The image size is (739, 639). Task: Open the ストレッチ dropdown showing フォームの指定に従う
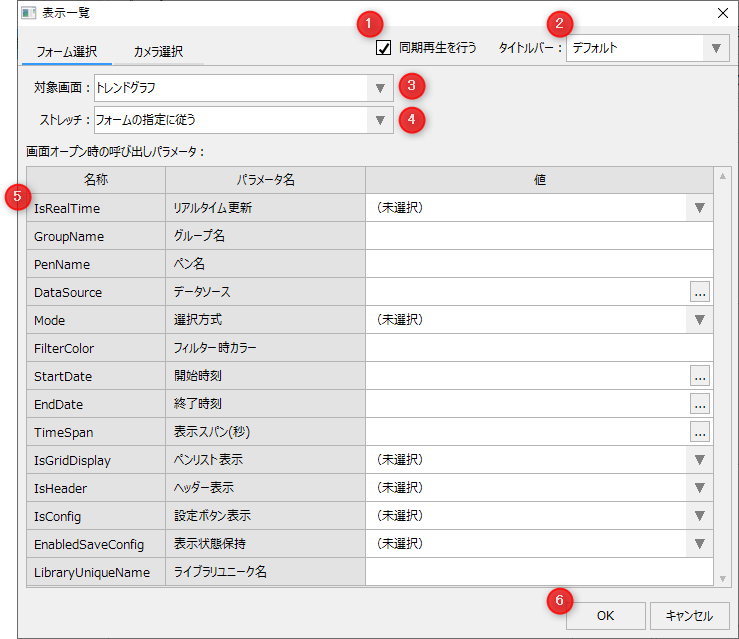click(244, 120)
